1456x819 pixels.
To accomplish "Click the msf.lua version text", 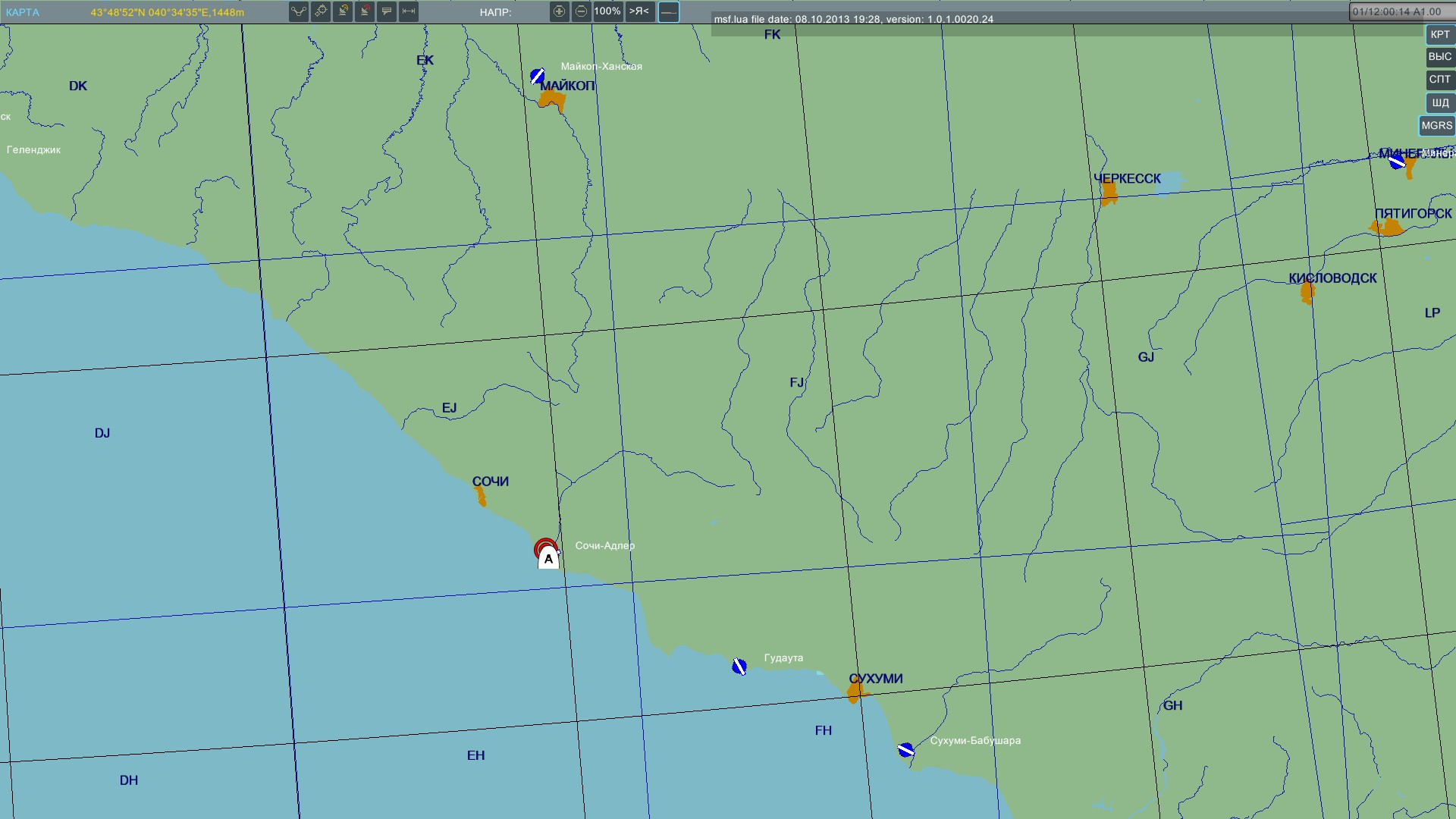I will 853,19.
